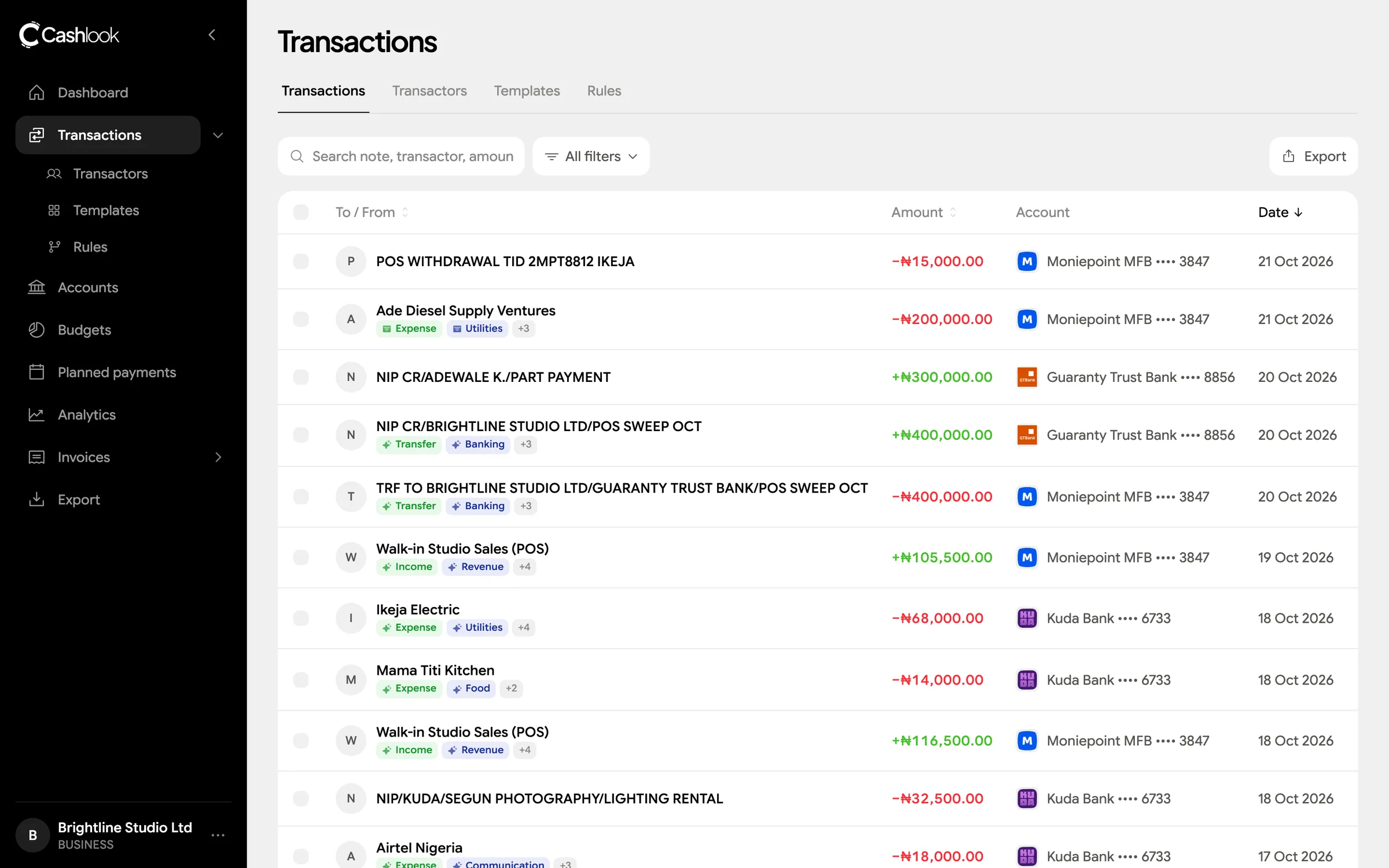Image resolution: width=1389 pixels, height=868 pixels.
Task: Show +3 more tags on Ade Diesel row
Action: 523,329
